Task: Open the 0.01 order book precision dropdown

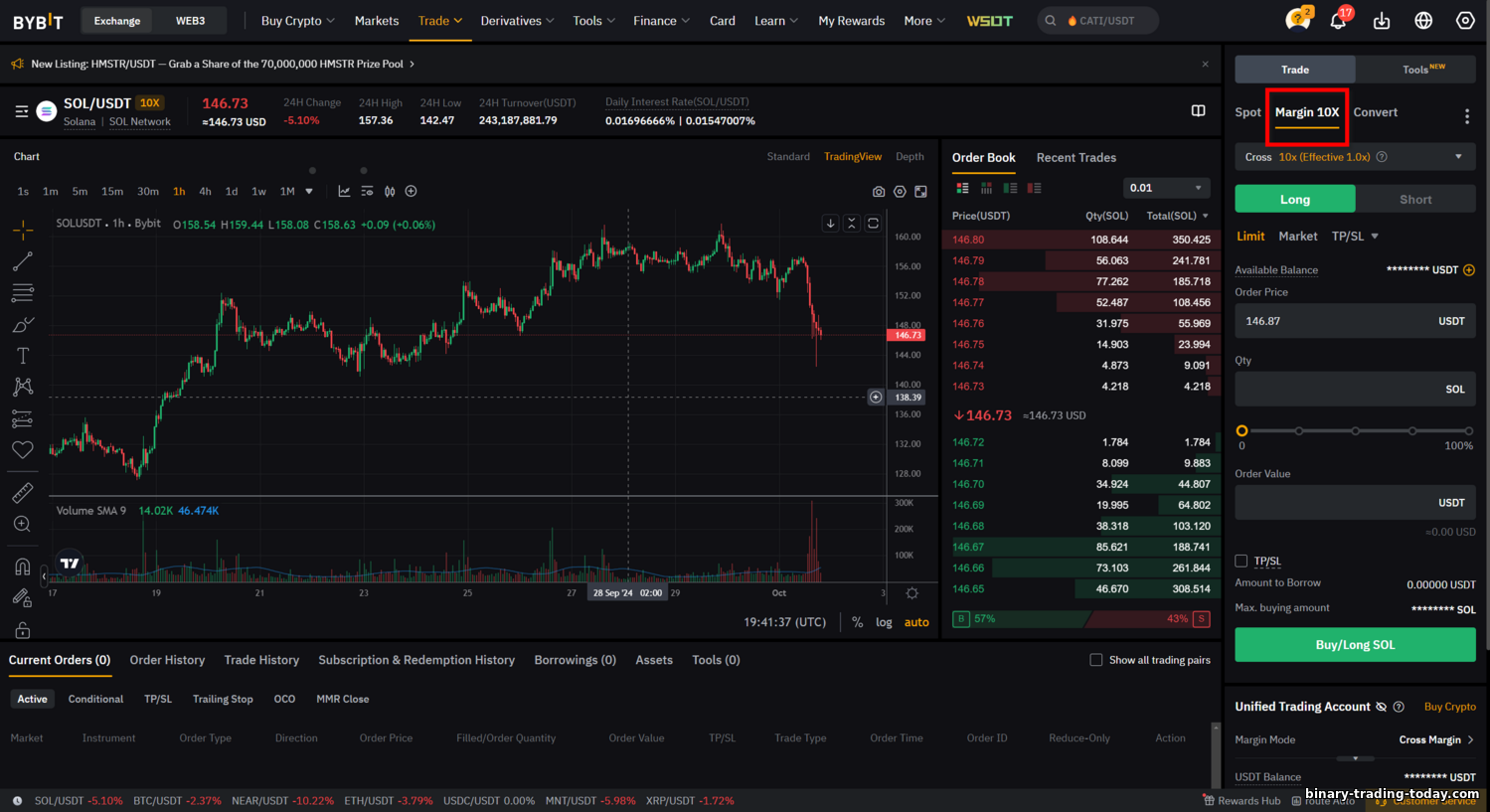Action: point(1165,188)
